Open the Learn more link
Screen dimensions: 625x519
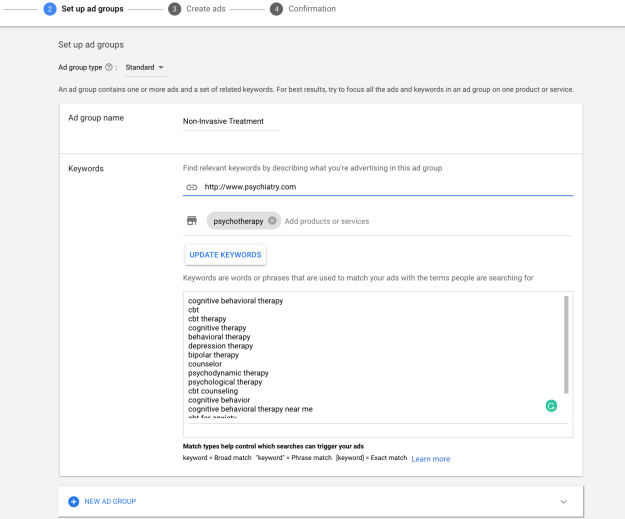point(430,459)
